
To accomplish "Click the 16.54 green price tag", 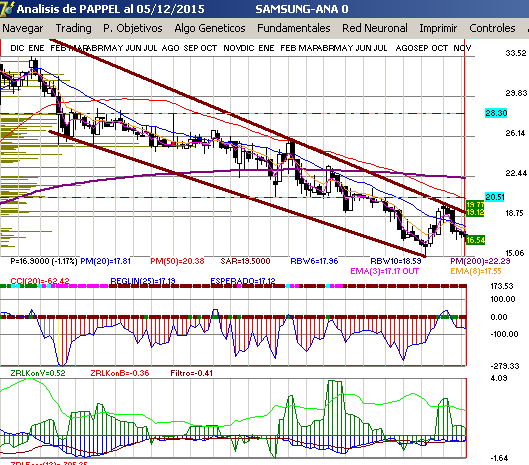I will pos(475,240).
